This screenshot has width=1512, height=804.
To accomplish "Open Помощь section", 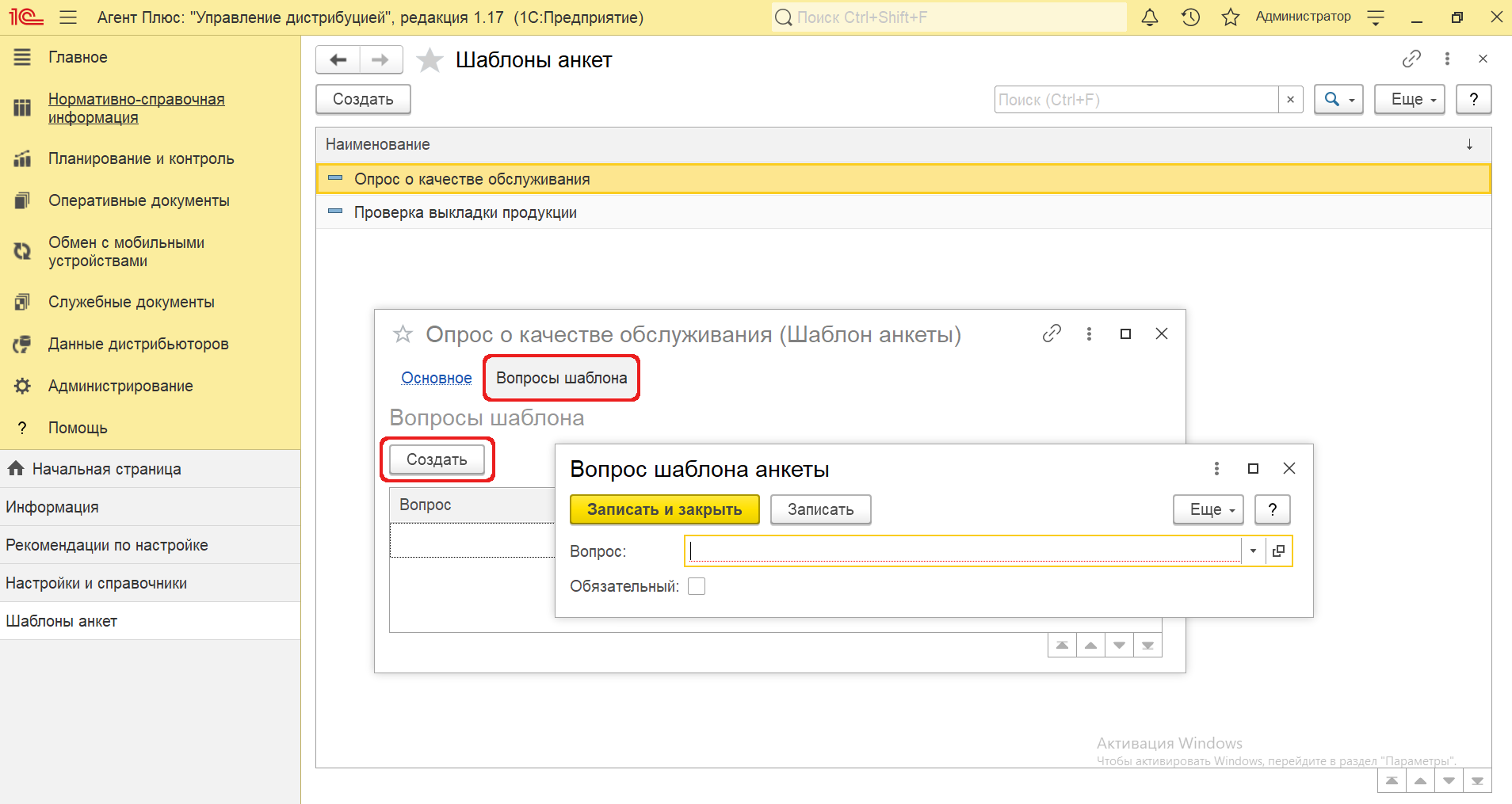I will 78,428.
